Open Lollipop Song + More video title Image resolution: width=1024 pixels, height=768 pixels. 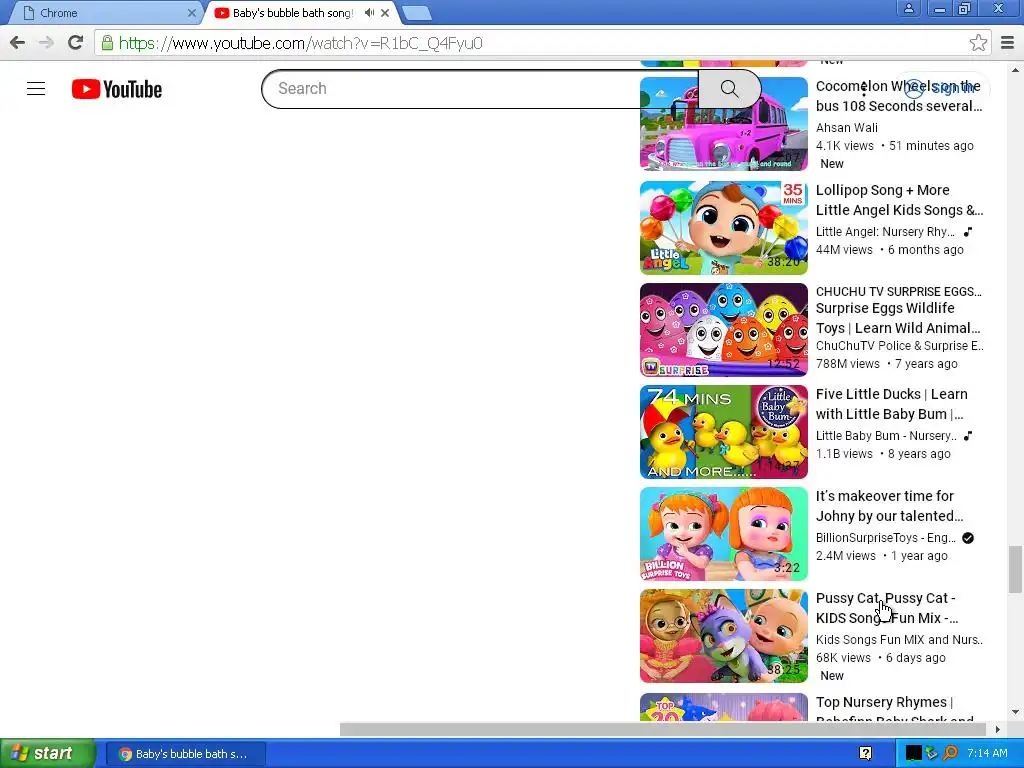pos(899,200)
